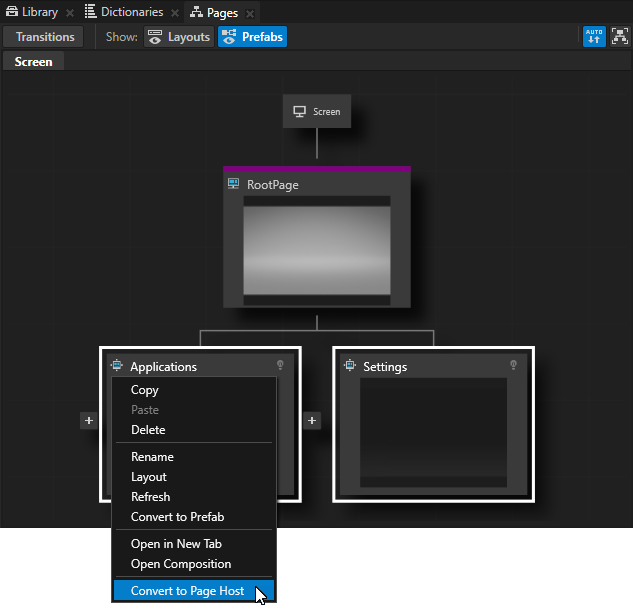Click the Applications page node icon
Image resolution: width=633 pixels, height=606 pixels.
coord(117,366)
